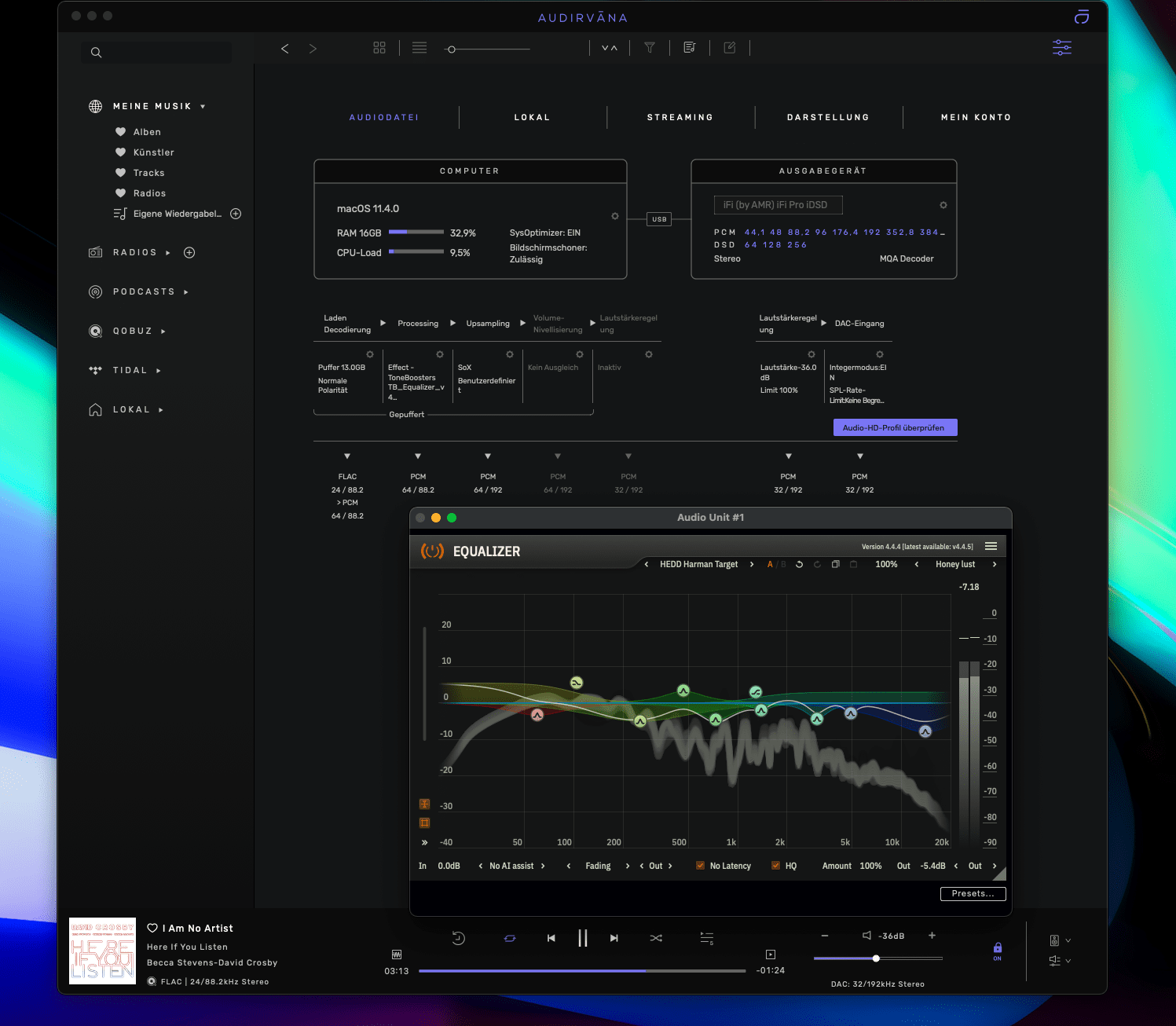Click the next arrow after Fading

[628, 866]
